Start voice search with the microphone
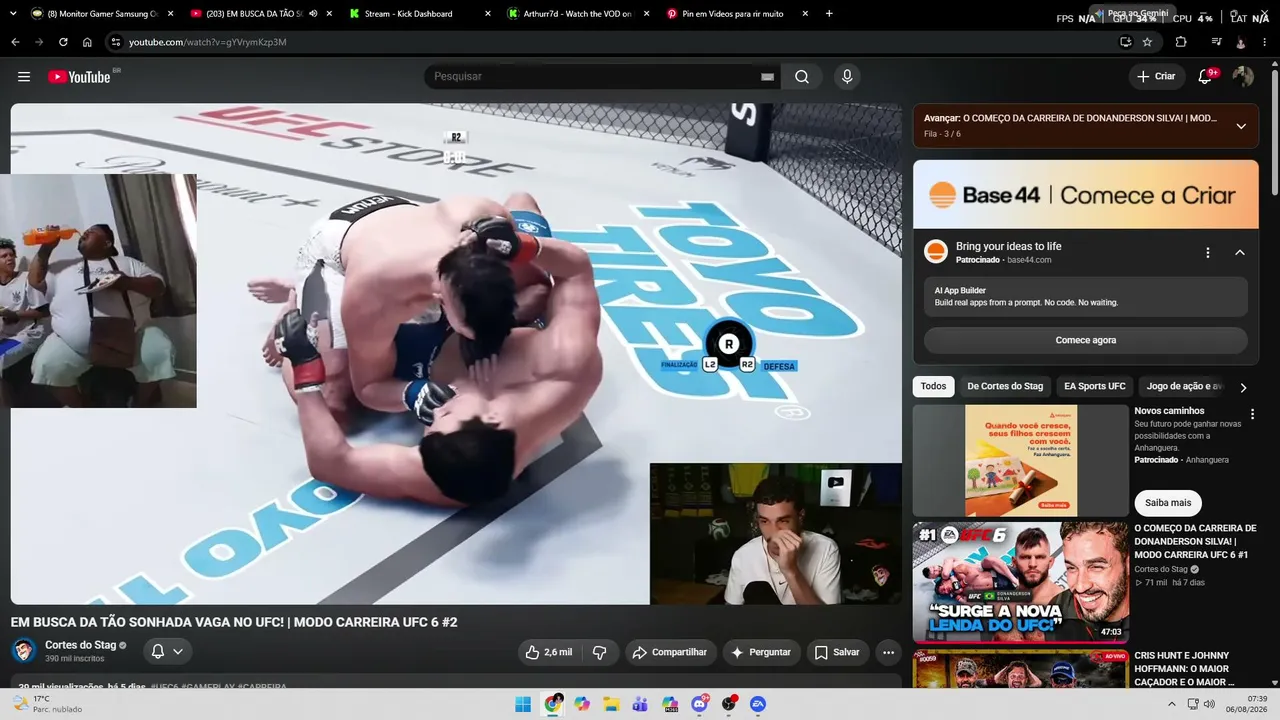 (847, 77)
